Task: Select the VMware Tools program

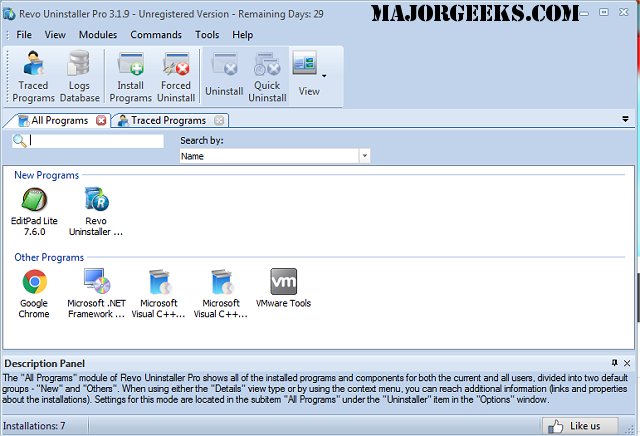Action: pos(284,291)
